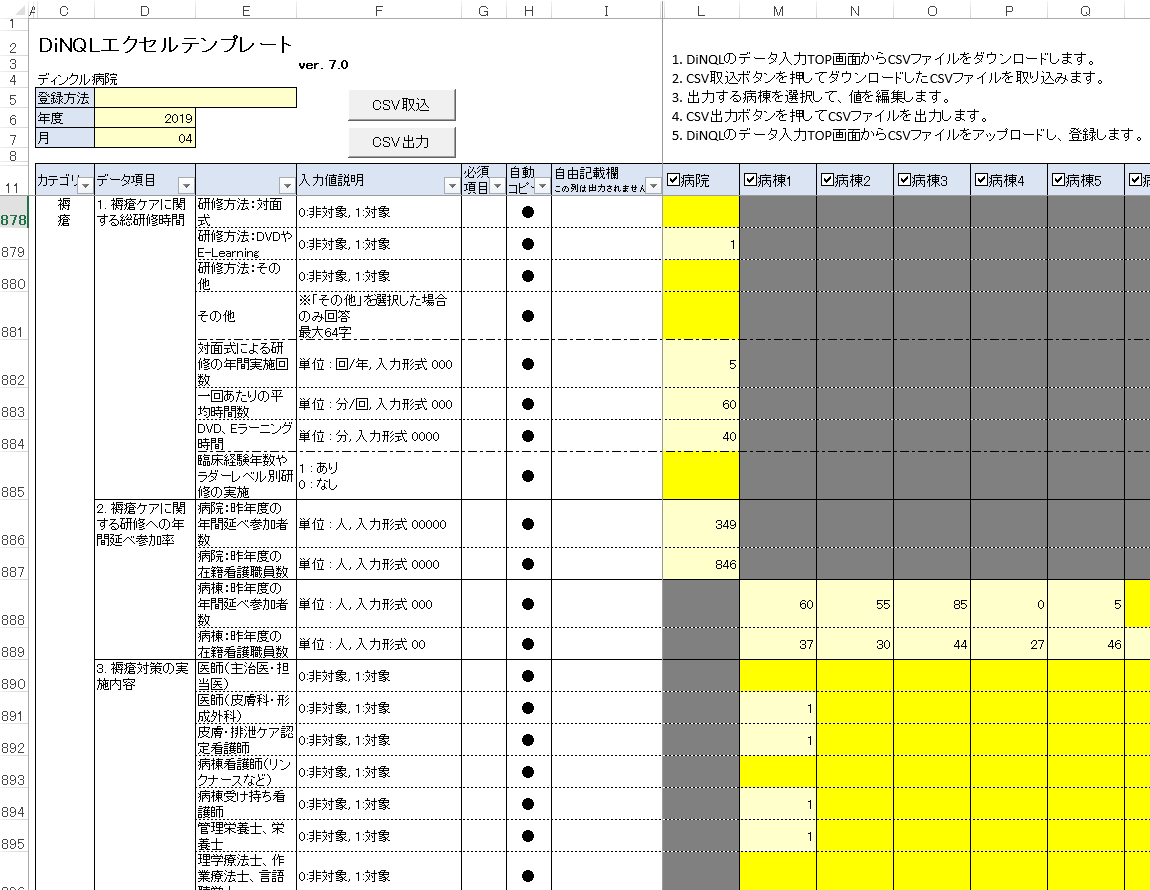Image resolution: width=1150 pixels, height=890 pixels.
Task: Select column header Q
Action: pyautogui.click(x=1085, y=10)
